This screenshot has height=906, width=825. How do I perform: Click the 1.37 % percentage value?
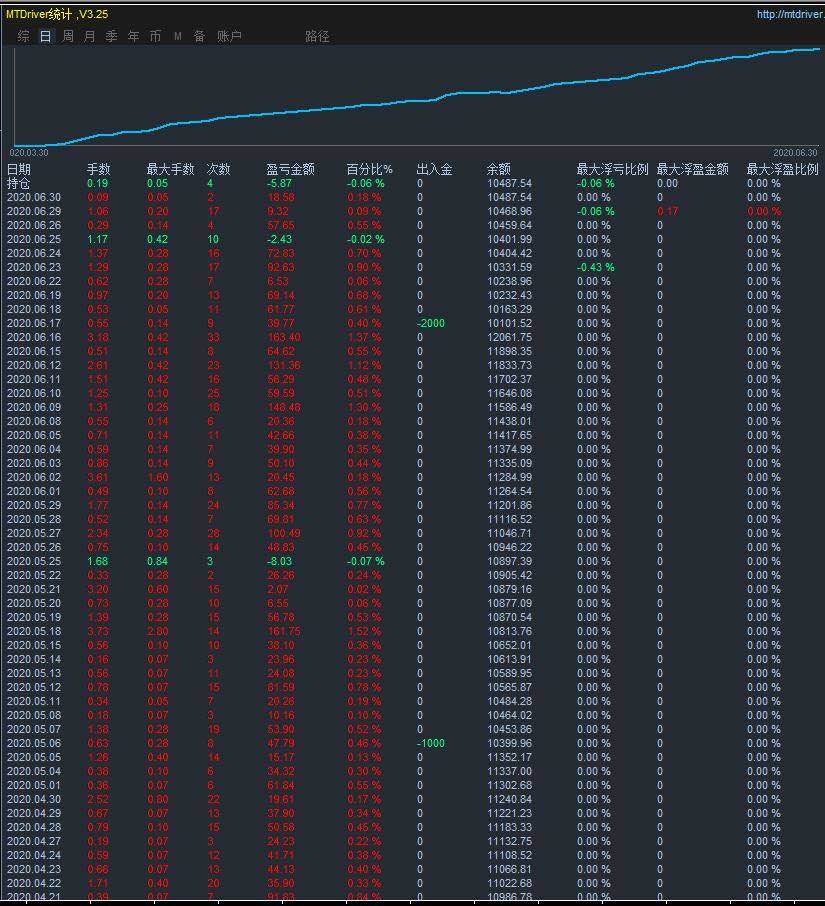point(365,337)
